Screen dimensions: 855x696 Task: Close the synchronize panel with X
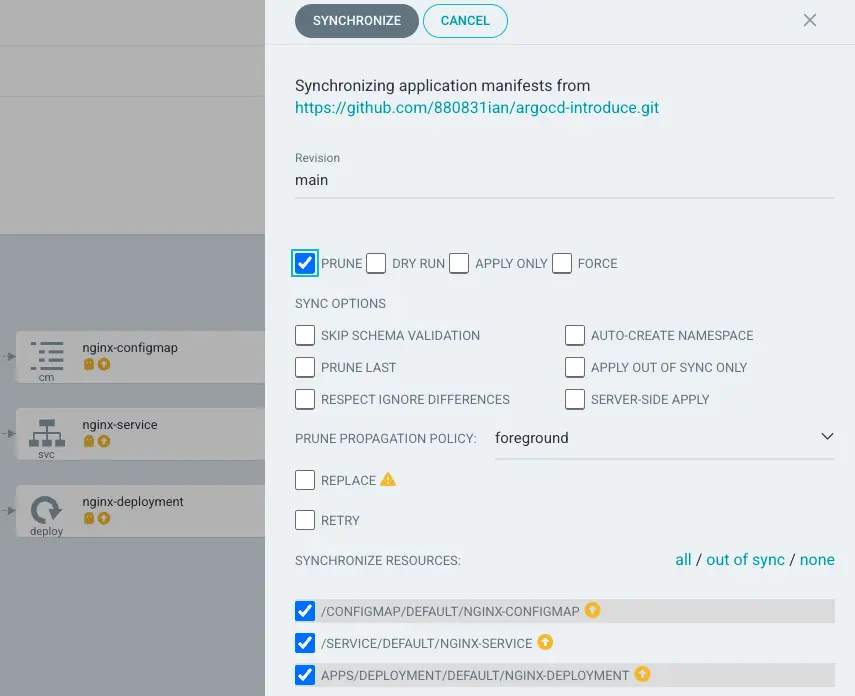pyautogui.click(x=810, y=20)
